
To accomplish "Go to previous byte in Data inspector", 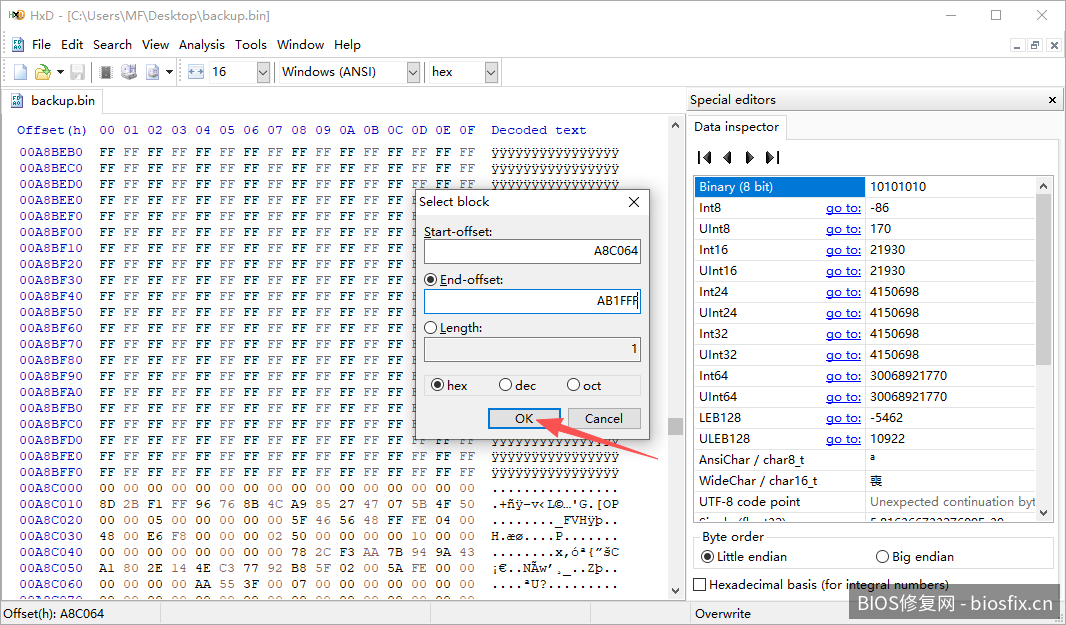I will click(x=727, y=157).
